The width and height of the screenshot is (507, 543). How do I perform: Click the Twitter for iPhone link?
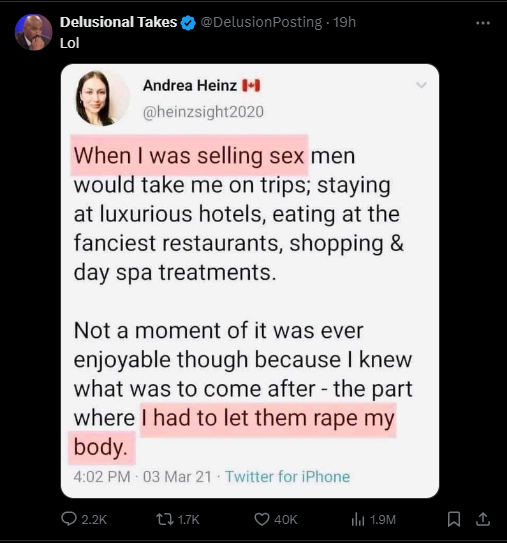[287, 477]
